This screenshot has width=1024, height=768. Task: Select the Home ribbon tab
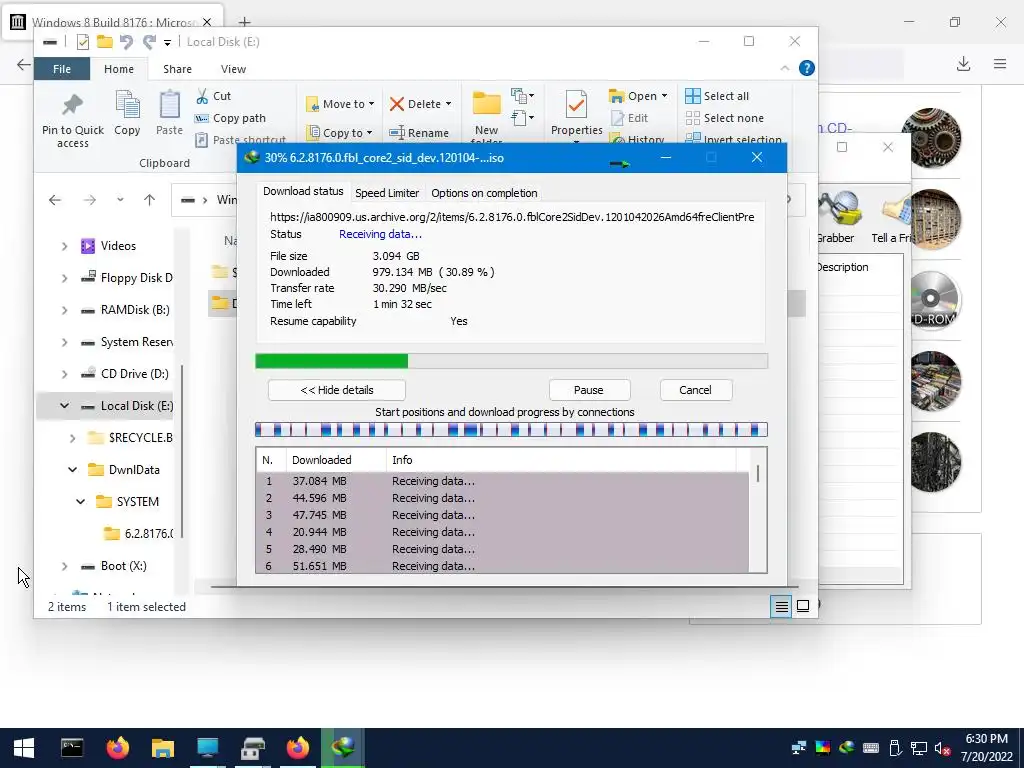(x=119, y=69)
